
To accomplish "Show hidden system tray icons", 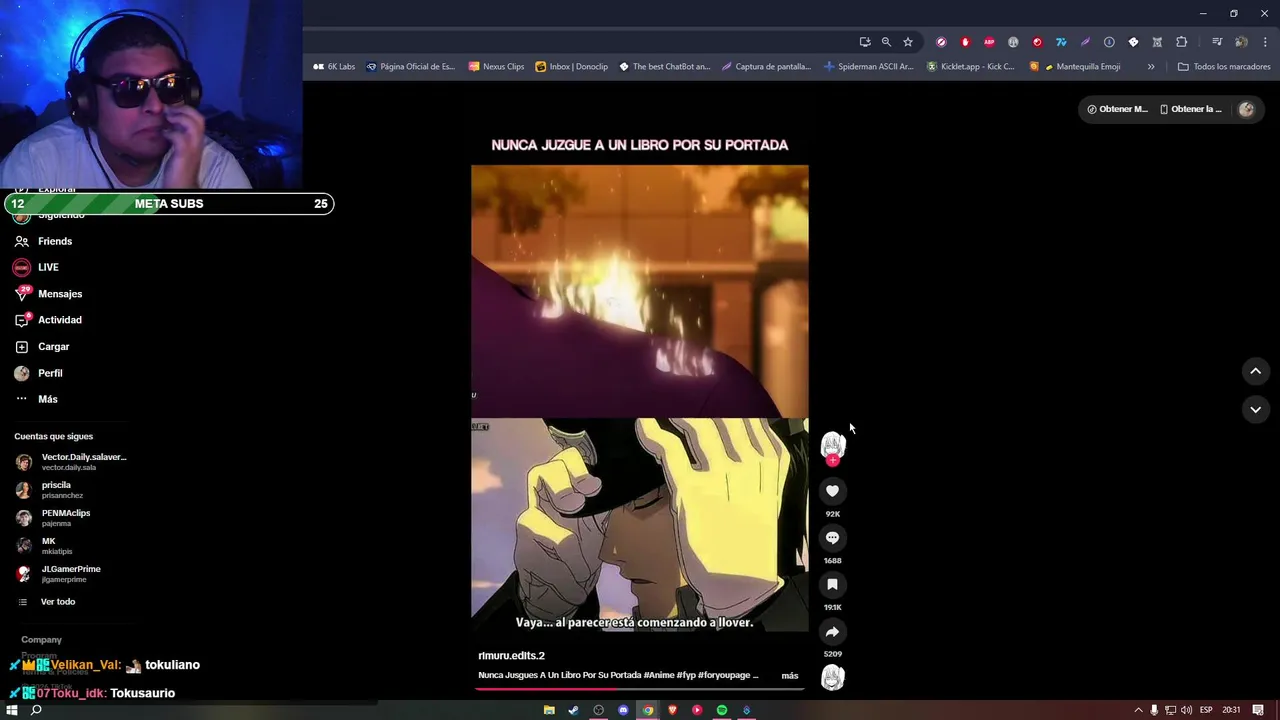I will [x=1138, y=710].
